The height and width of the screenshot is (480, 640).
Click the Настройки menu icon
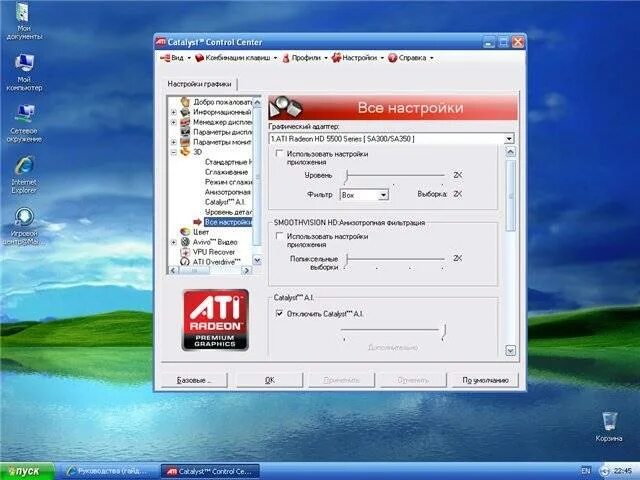pos(336,58)
